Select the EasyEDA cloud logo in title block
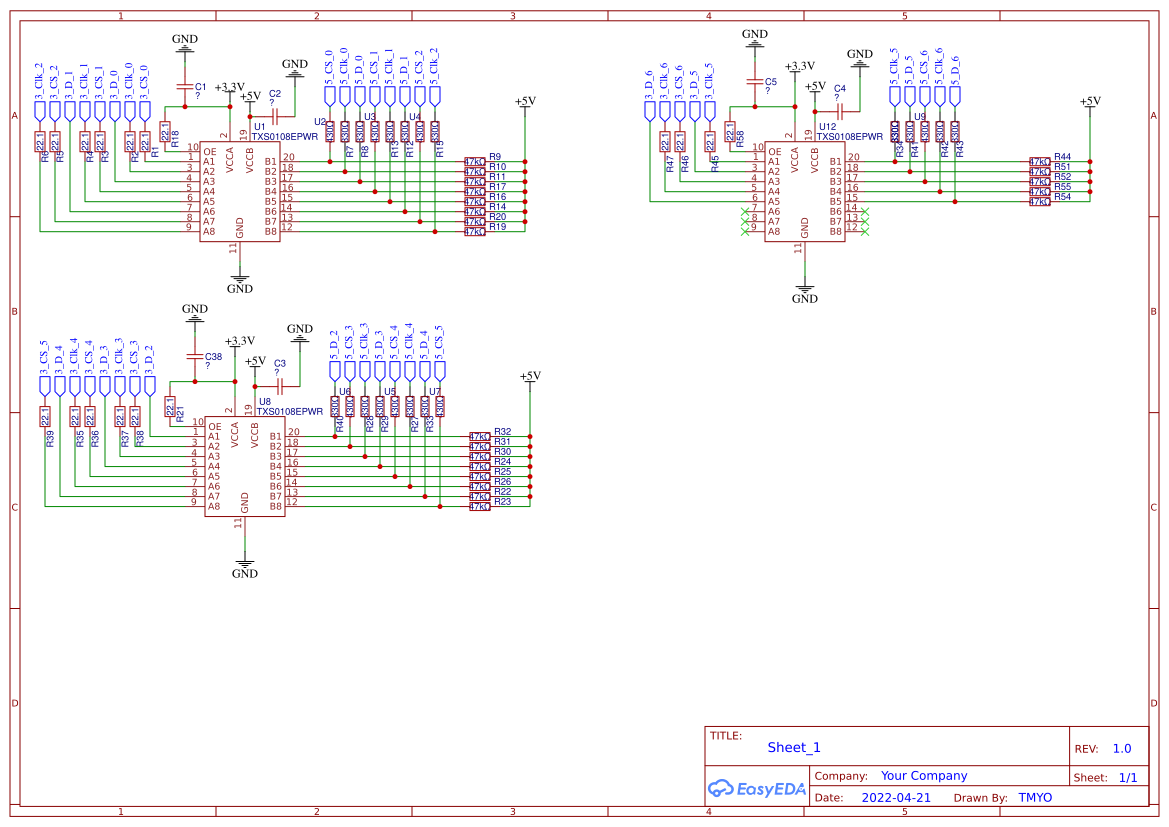The height and width of the screenshot is (827, 1169). coord(757,789)
